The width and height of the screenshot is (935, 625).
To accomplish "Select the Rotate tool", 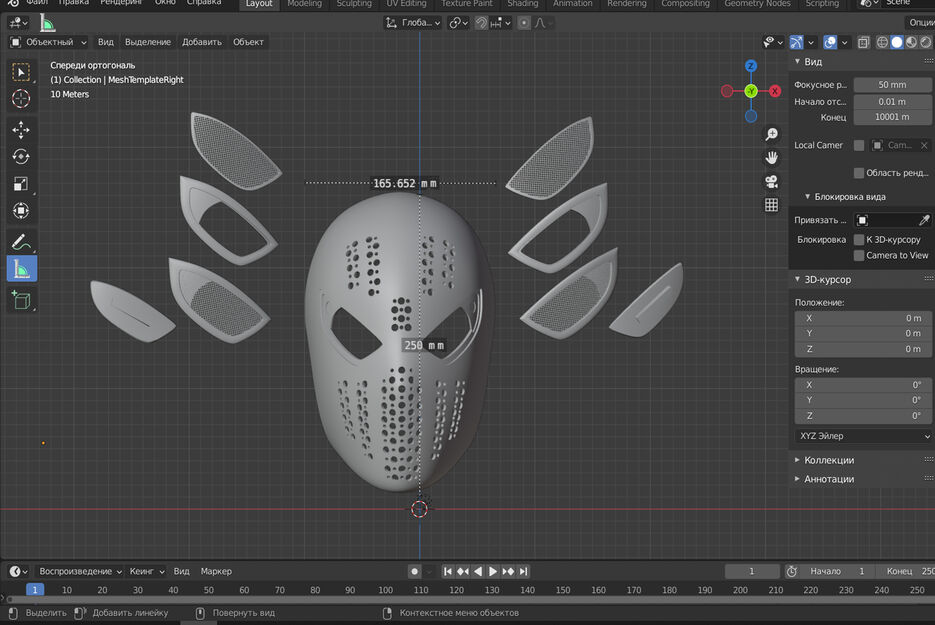I will pyautogui.click(x=21, y=156).
